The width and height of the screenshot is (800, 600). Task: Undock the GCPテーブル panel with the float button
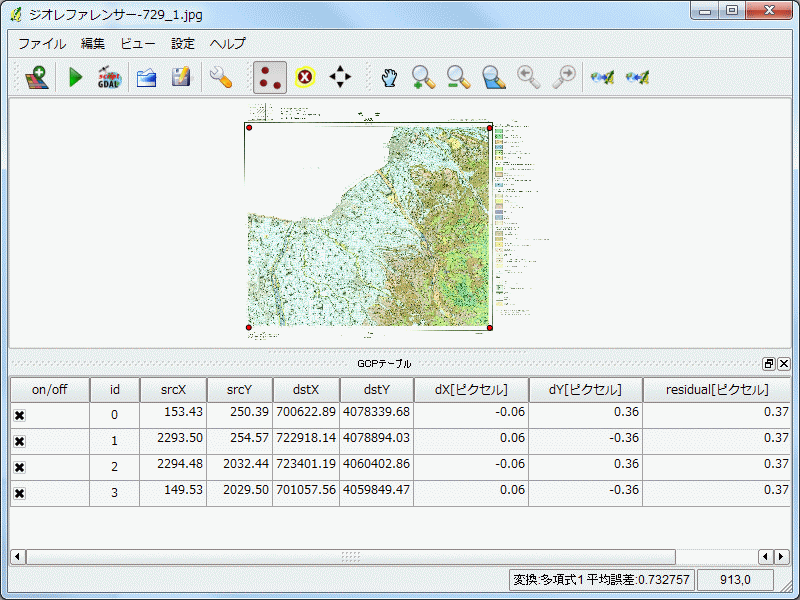pos(768,364)
